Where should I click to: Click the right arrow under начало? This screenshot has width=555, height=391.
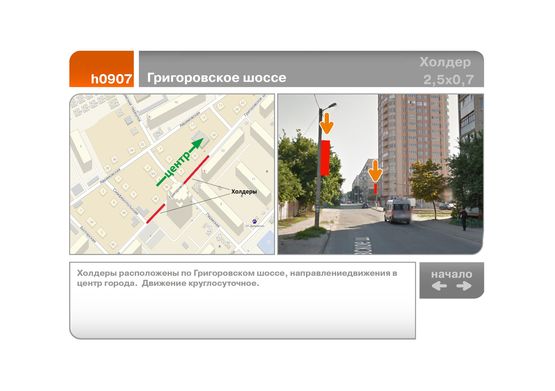point(464,286)
